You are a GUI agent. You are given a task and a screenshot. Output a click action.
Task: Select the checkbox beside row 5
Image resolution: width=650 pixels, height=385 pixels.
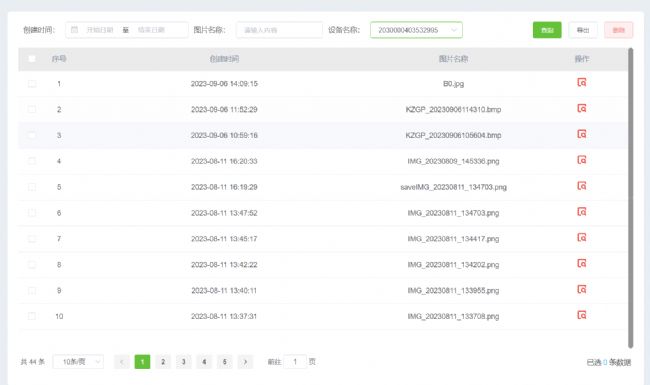(x=32, y=187)
